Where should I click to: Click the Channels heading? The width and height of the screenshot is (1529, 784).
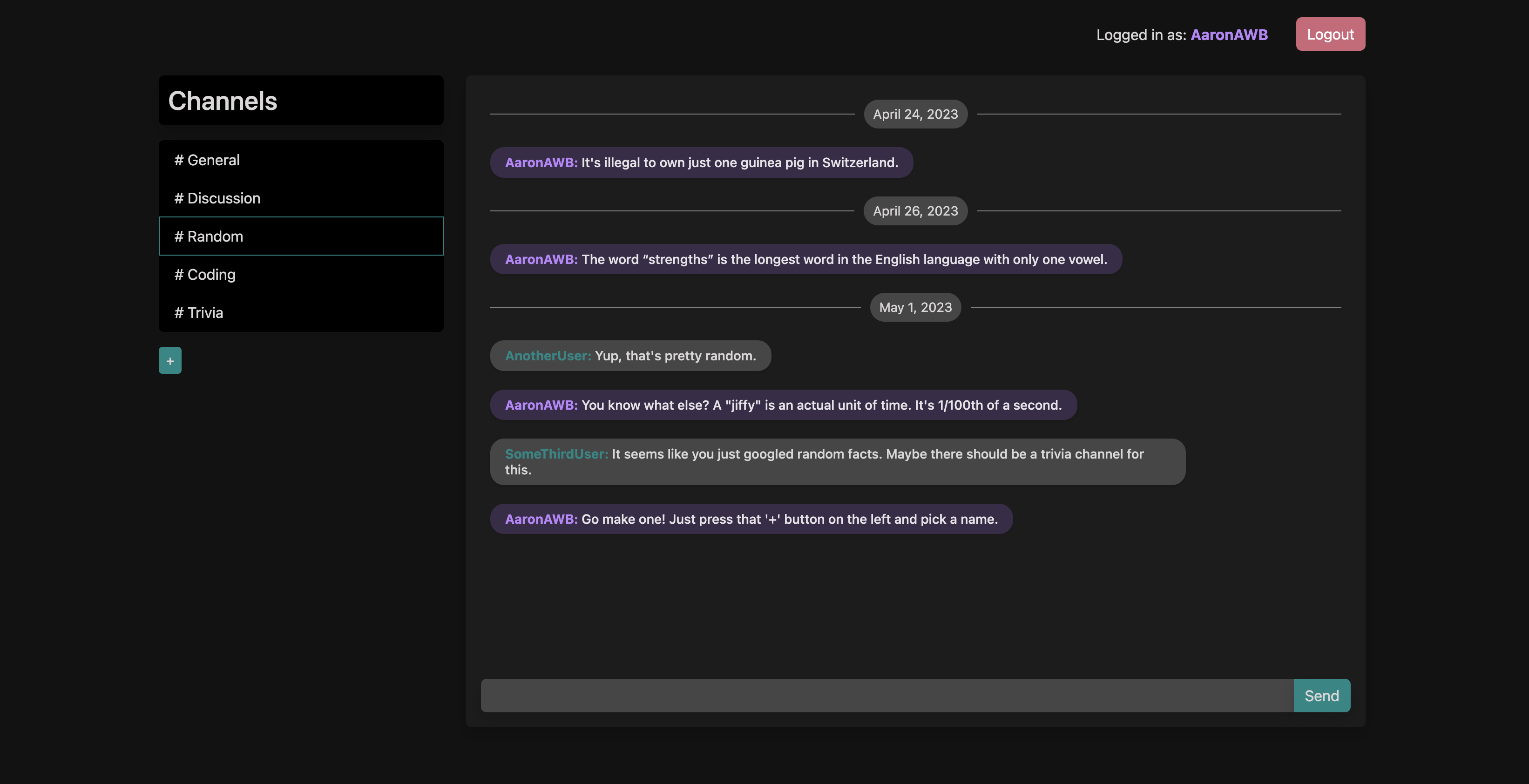pos(223,100)
